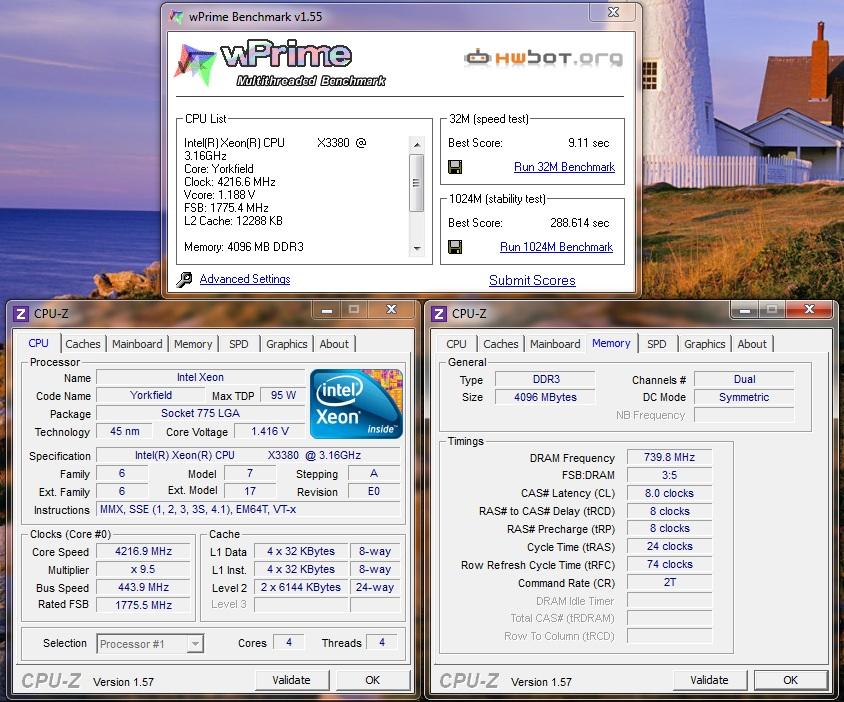Click the HWBOT.org logo

click(x=544, y=58)
